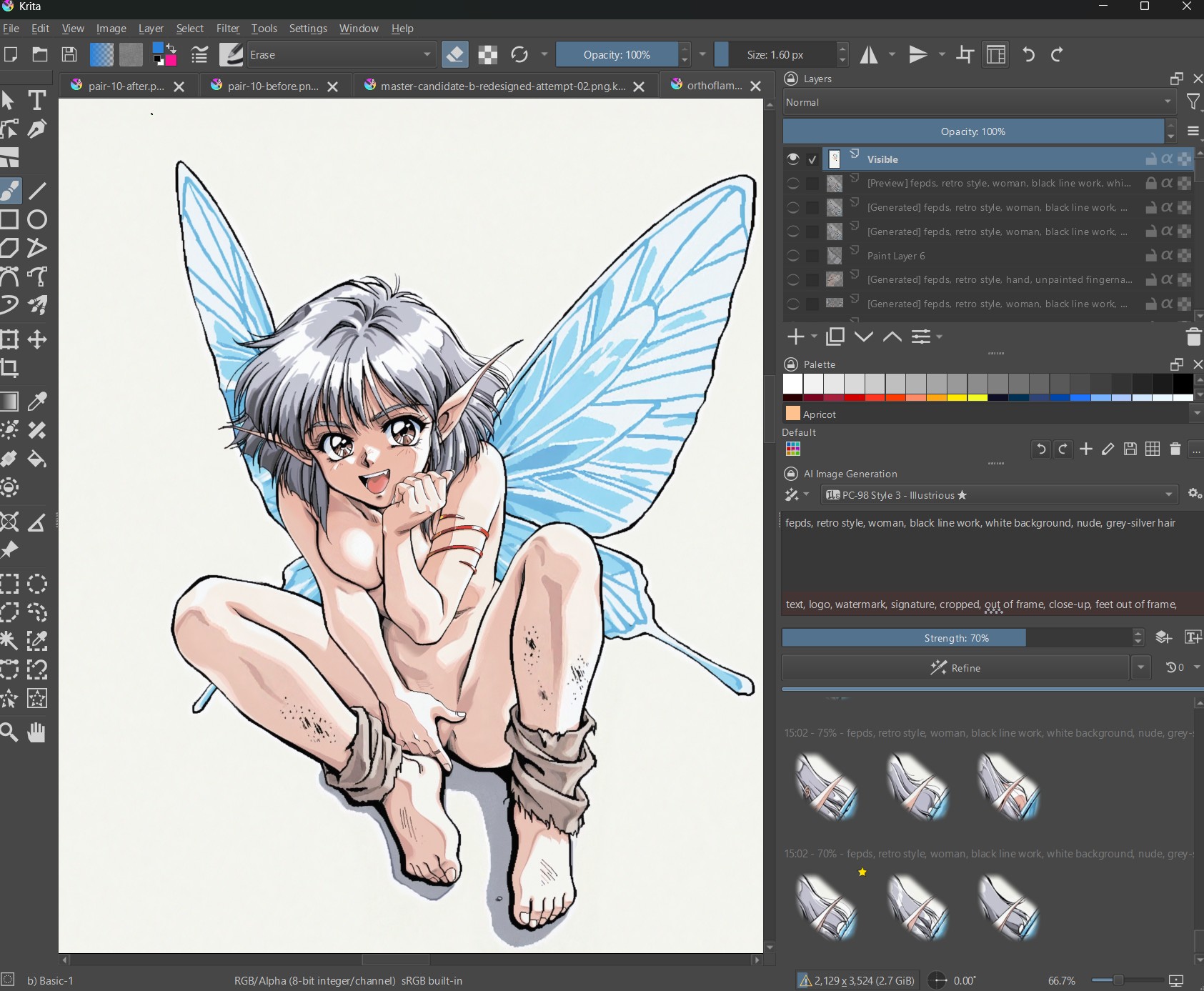
Task: Reload the original brush preset
Action: (x=519, y=55)
